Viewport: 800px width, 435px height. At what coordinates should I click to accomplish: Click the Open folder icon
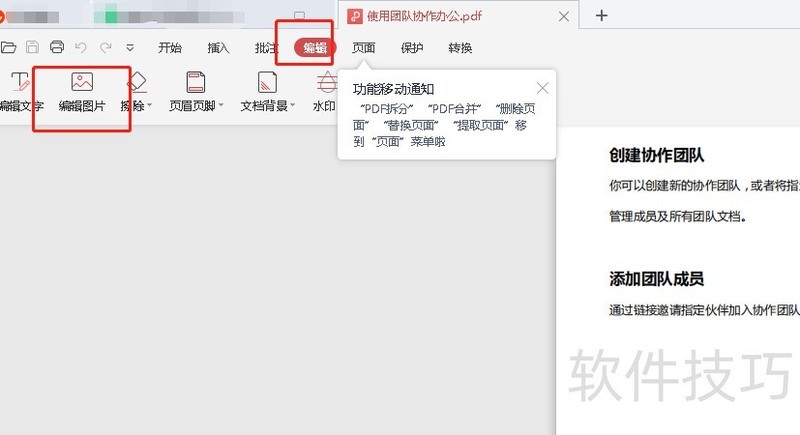(8, 47)
